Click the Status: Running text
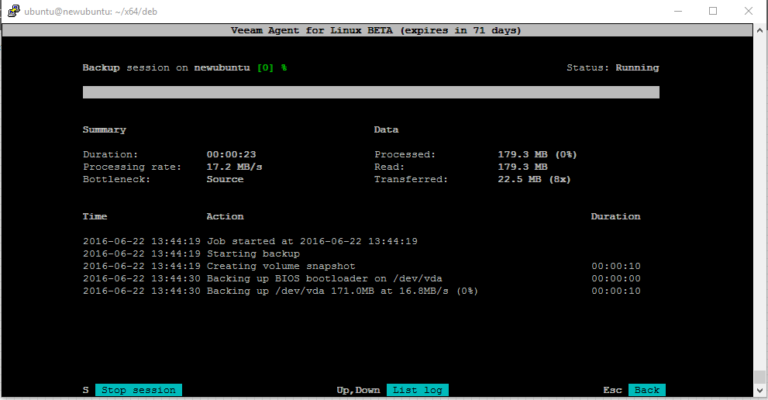Image resolution: width=768 pixels, height=400 pixels. (613, 68)
